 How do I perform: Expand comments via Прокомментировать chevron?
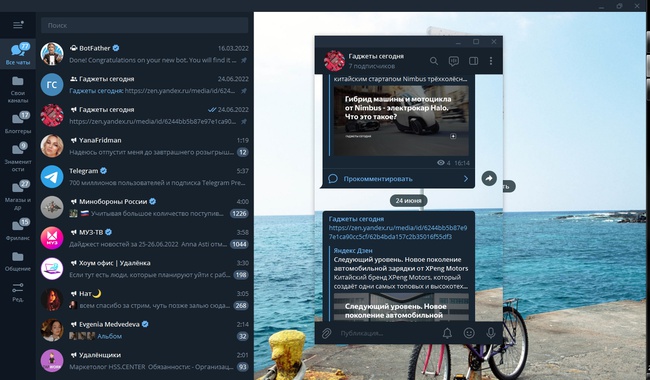[x=466, y=179]
